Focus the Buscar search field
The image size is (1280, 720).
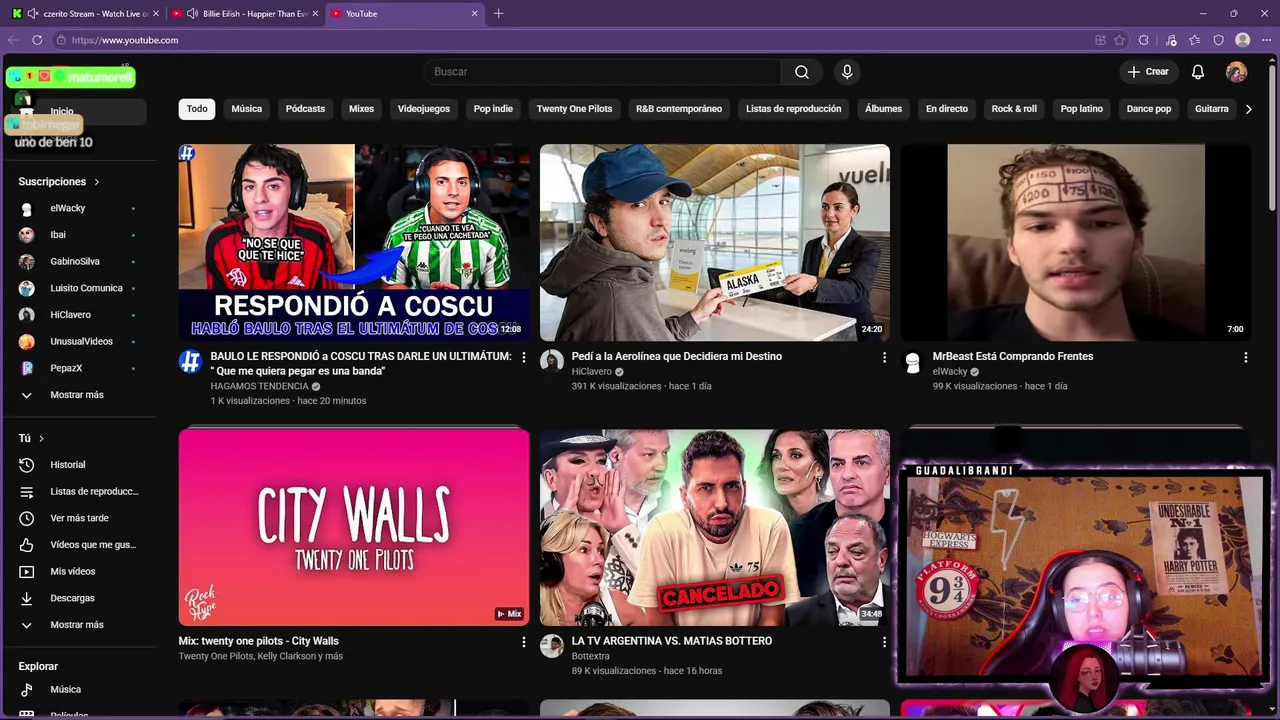click(x=603, y=72)
